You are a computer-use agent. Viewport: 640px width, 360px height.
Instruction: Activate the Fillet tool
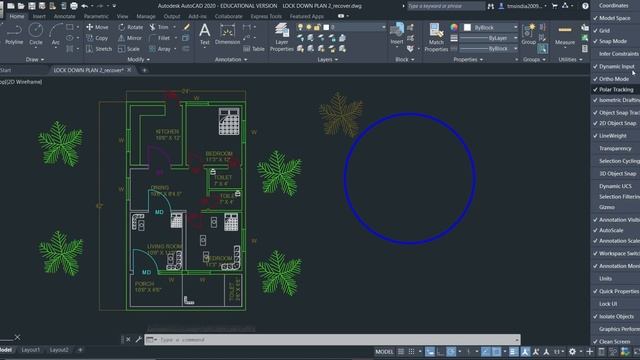tap(160, 38)
